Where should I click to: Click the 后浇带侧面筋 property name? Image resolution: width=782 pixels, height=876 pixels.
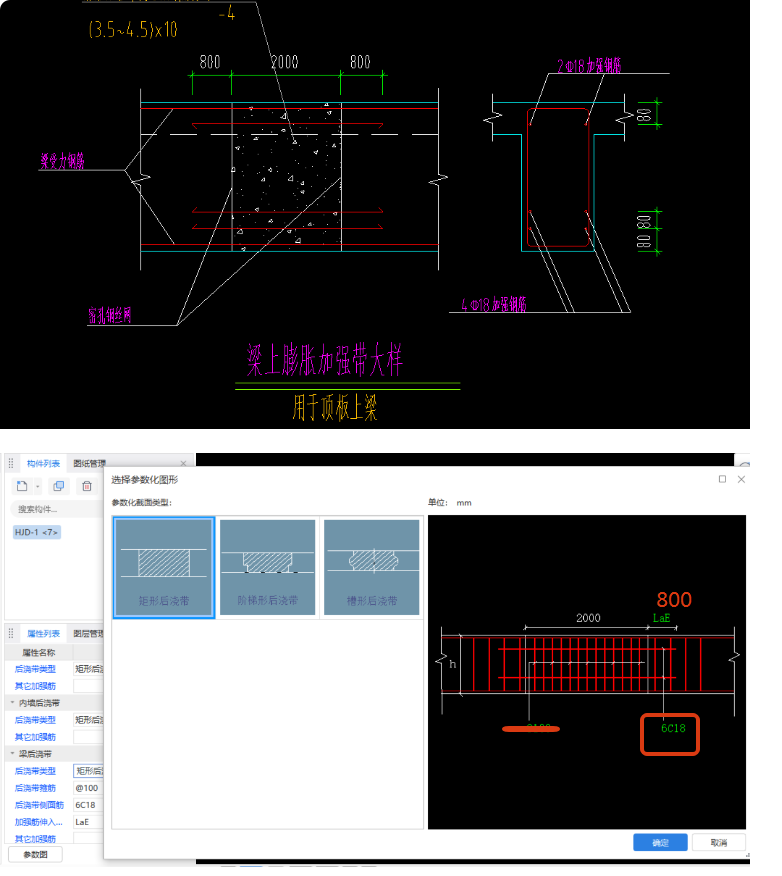39,804
